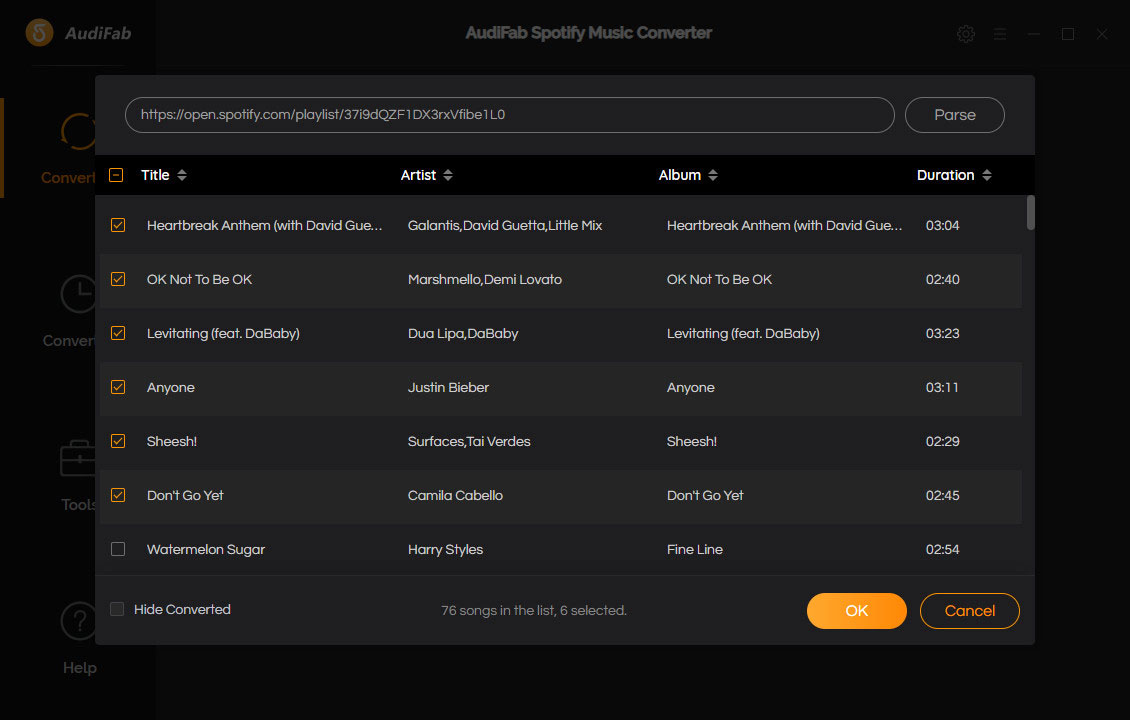
Task: Sort songs by Title column arrows
Action: tap(182, 175)
